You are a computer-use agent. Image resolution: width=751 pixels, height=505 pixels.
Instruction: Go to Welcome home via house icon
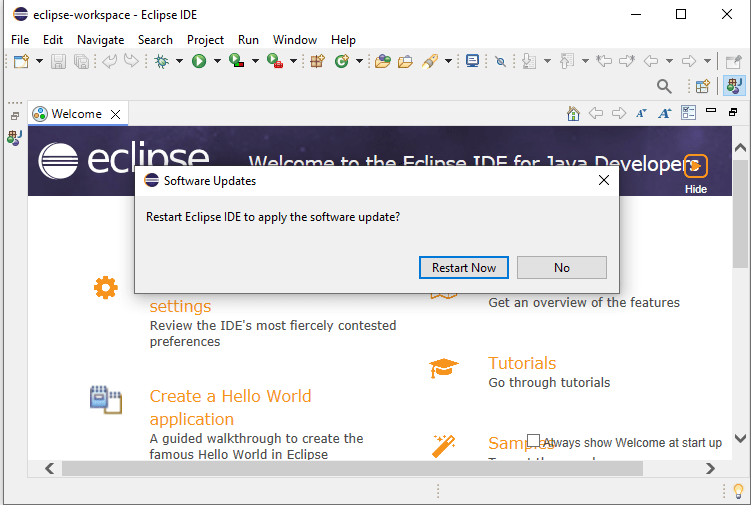tap(573, 114)
